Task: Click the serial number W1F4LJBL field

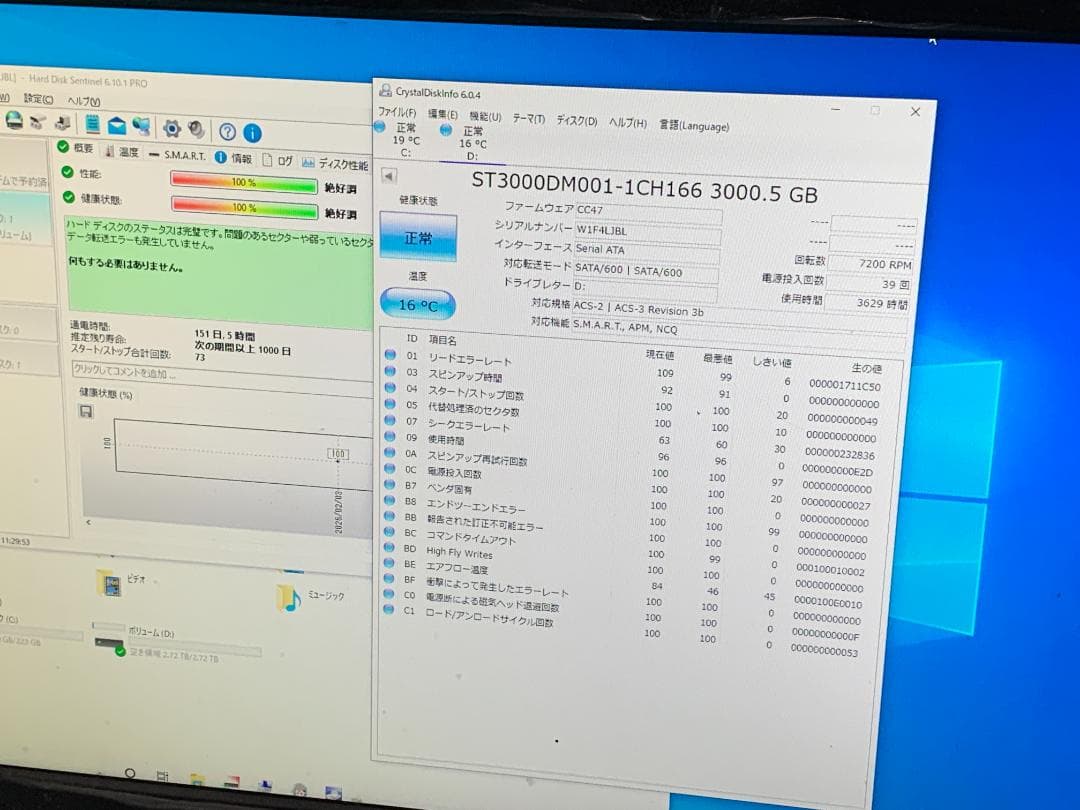Action: coord(648,232)
